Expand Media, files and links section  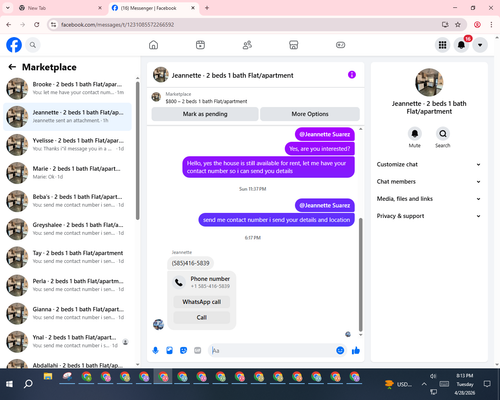(429, 199)
